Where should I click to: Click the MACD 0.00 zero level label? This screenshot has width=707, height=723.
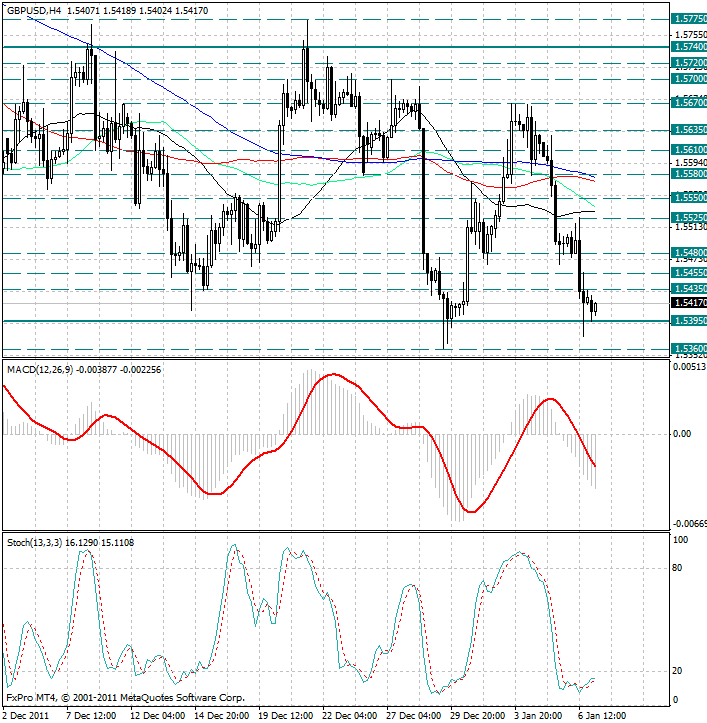click(682, 434)
